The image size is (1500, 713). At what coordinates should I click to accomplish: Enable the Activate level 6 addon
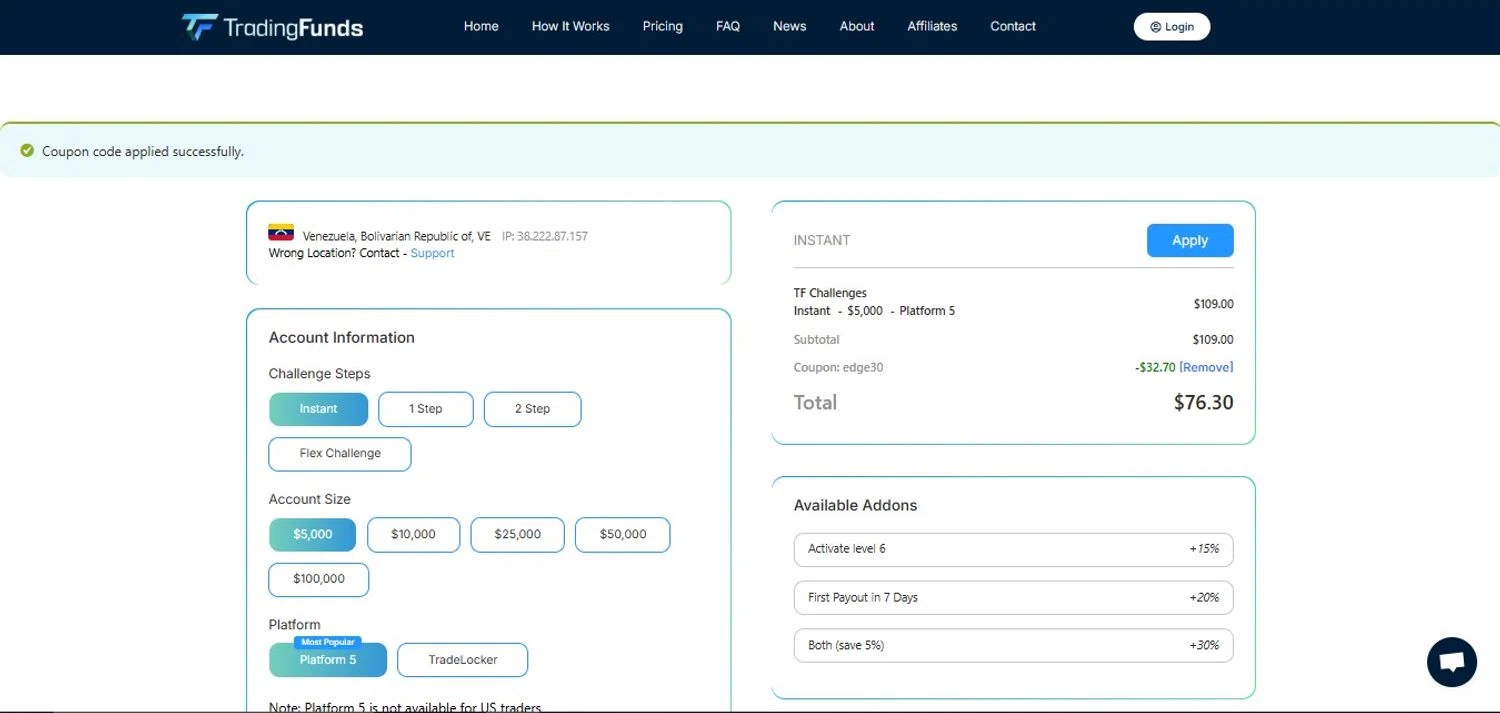click(1014, 549)
